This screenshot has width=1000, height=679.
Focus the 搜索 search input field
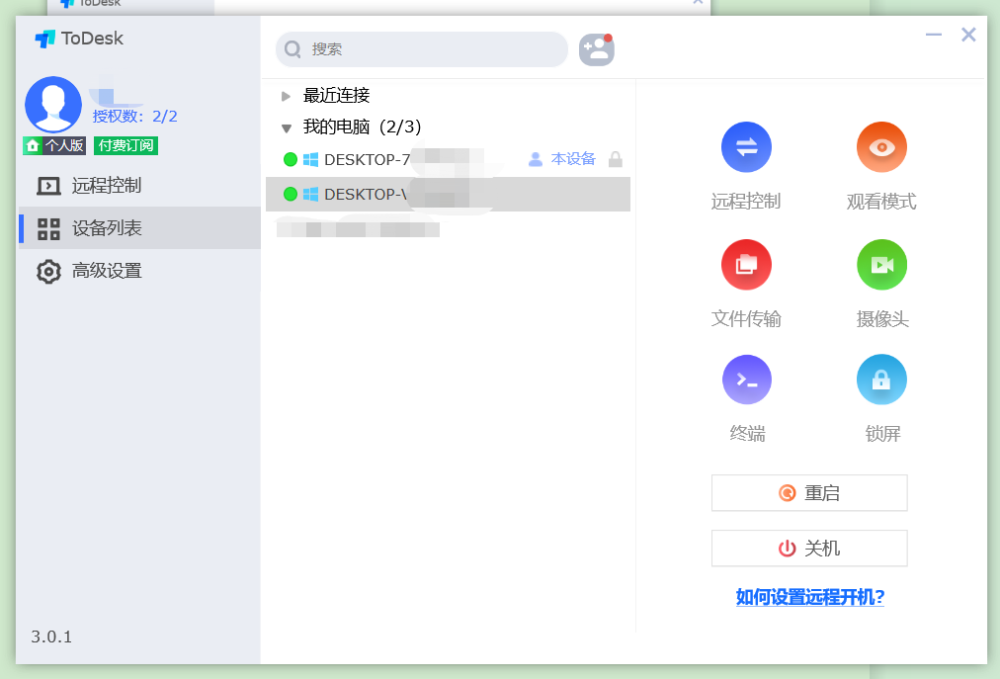[x=422, y=49]
